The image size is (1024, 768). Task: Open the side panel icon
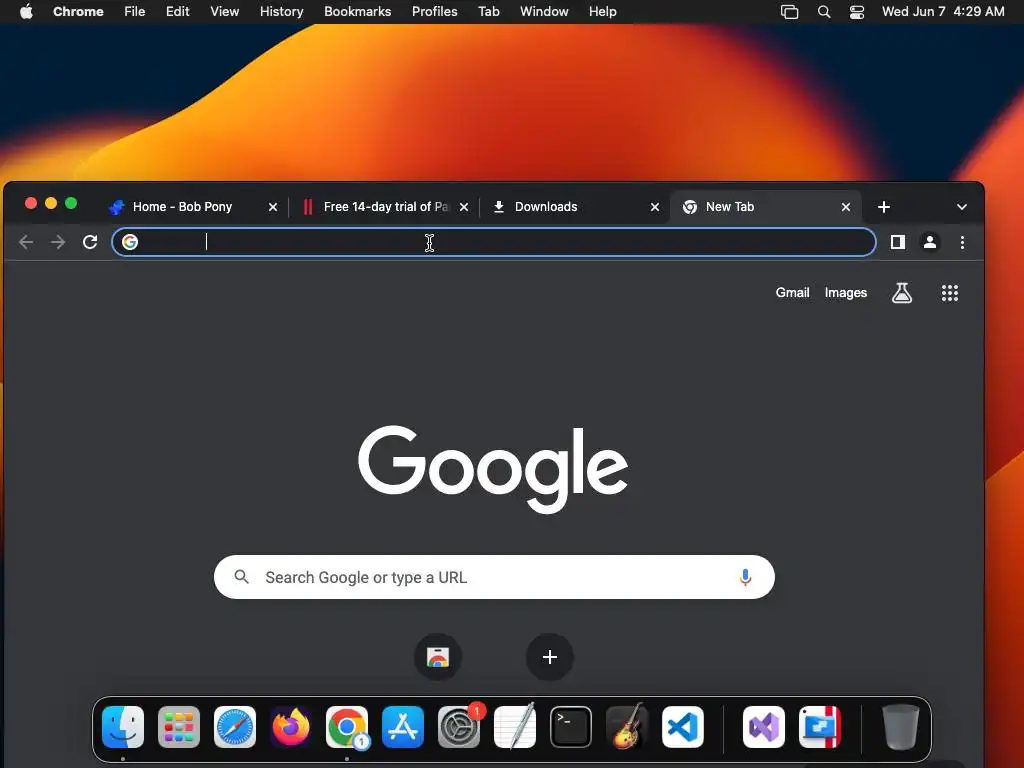[898, 242]
